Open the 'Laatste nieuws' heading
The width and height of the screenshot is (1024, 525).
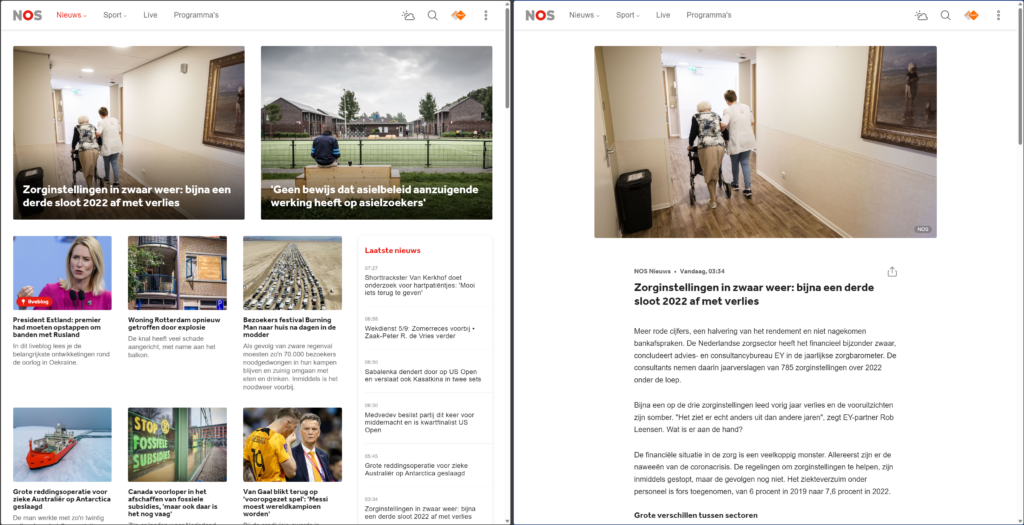392,250
